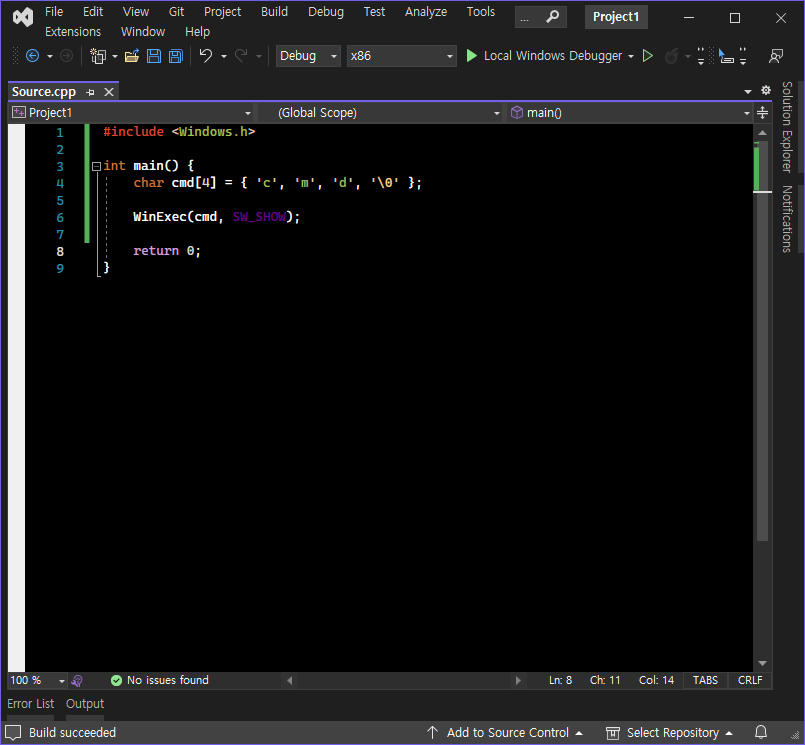Click the search magnifier icon in title bar
Viewport: 805px width, 745px height.
click(552, 17)
